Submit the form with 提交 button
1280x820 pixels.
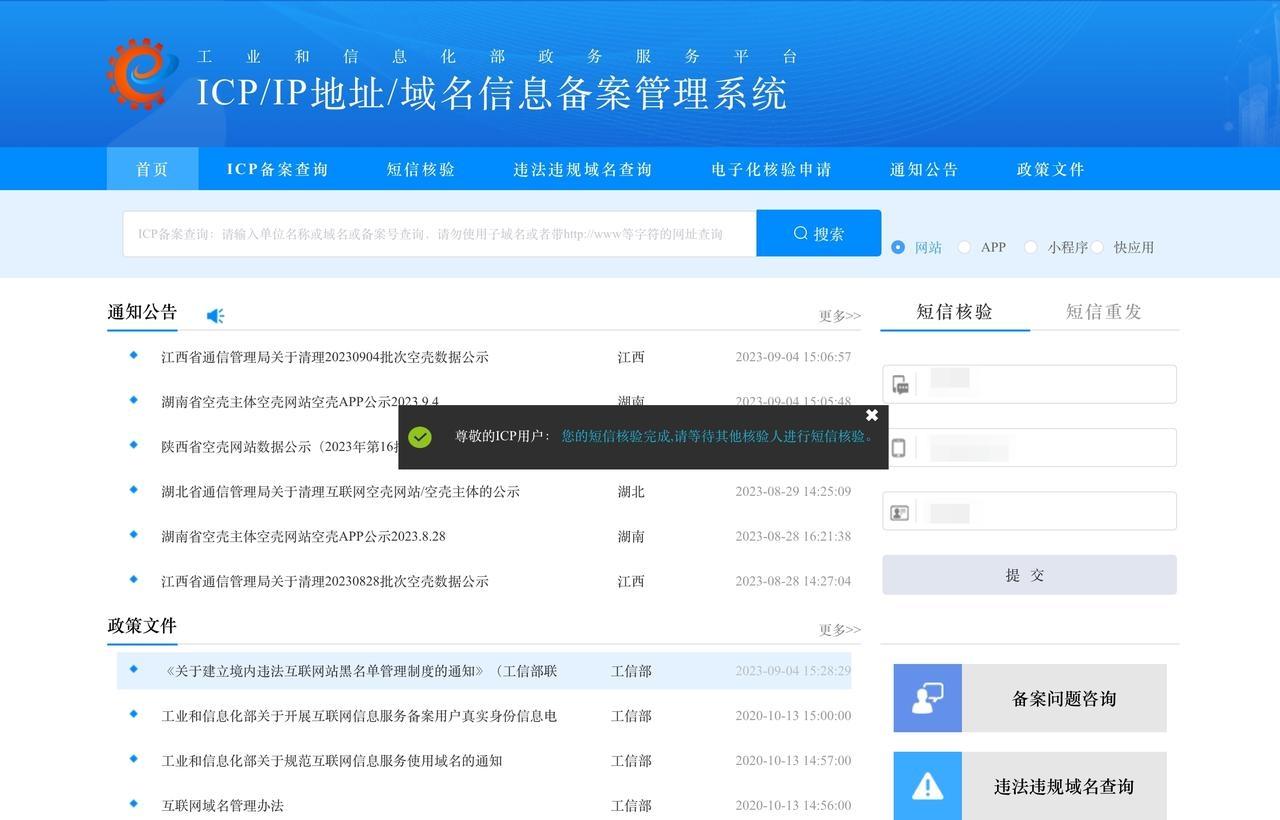1029,575
